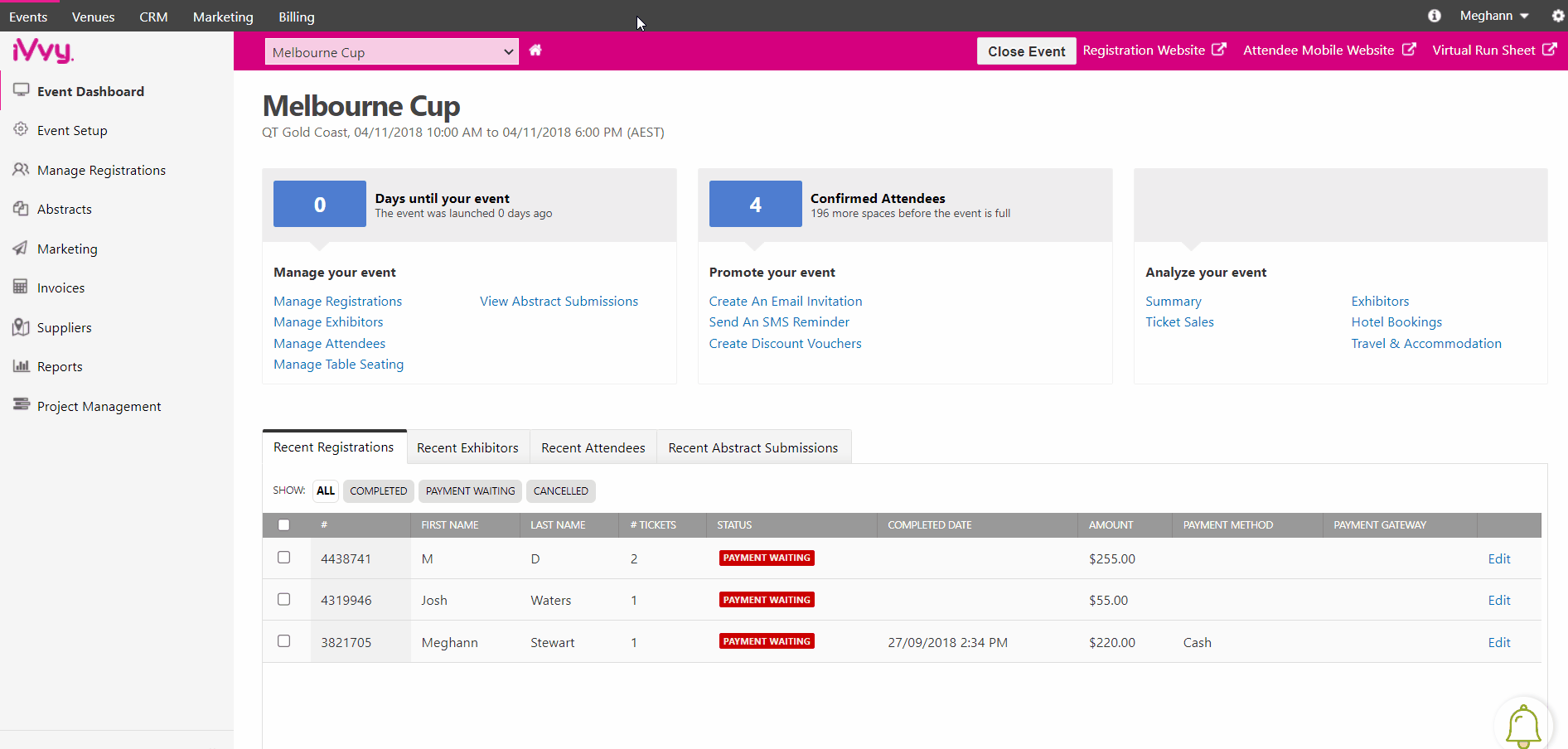
Task: Check the box for registration 3821705
Action: click(284, 641)
